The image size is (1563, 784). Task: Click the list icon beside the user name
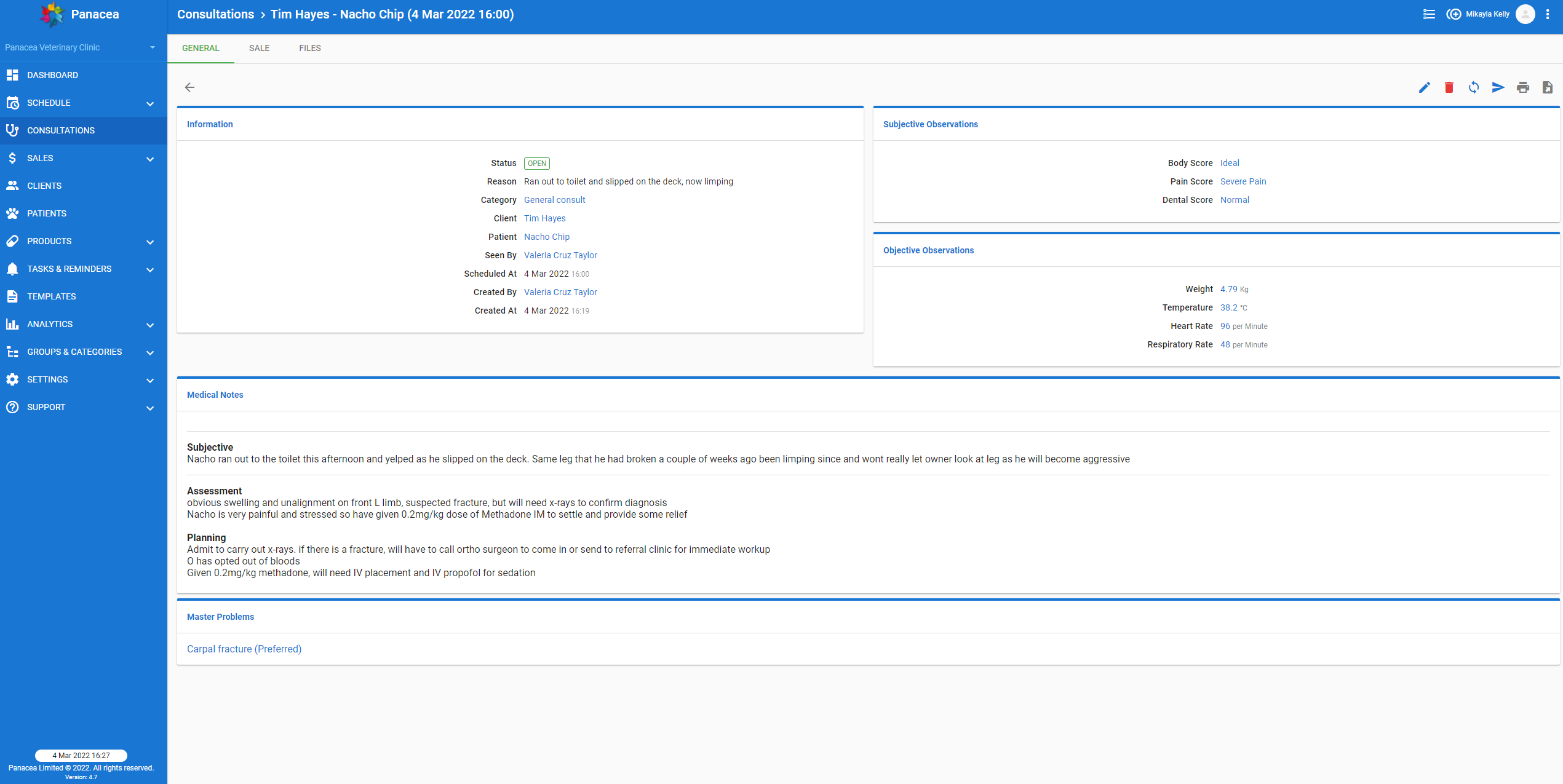(1428, 14)
